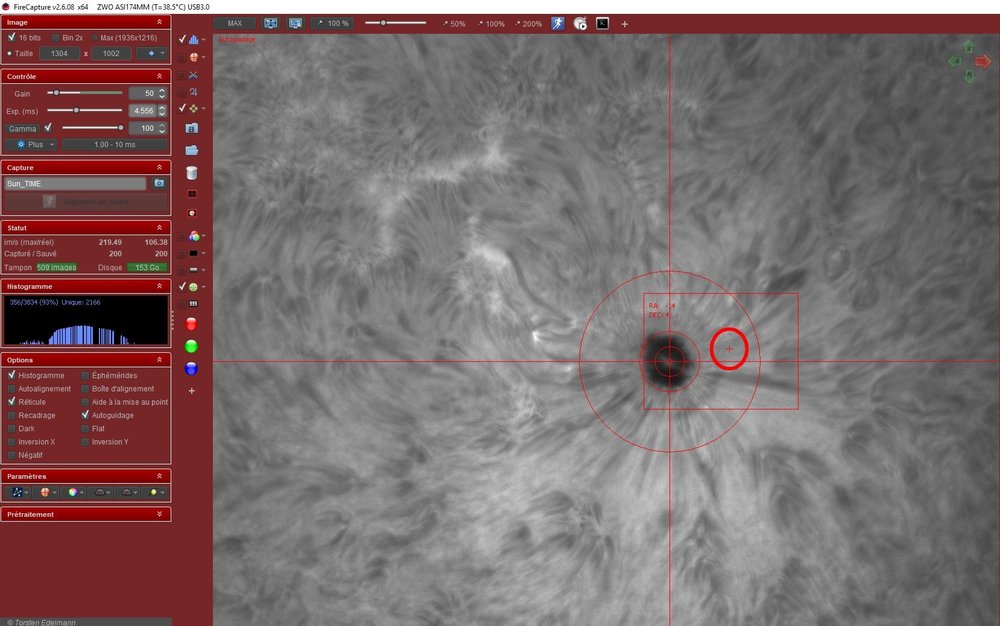
Task: Click the trash bin icon in sidebar
Action: click(191, 173)
